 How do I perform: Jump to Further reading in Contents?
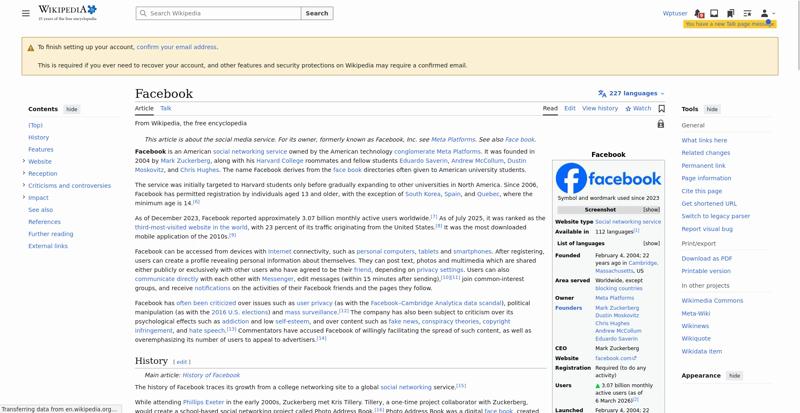[x=51, y=234]
